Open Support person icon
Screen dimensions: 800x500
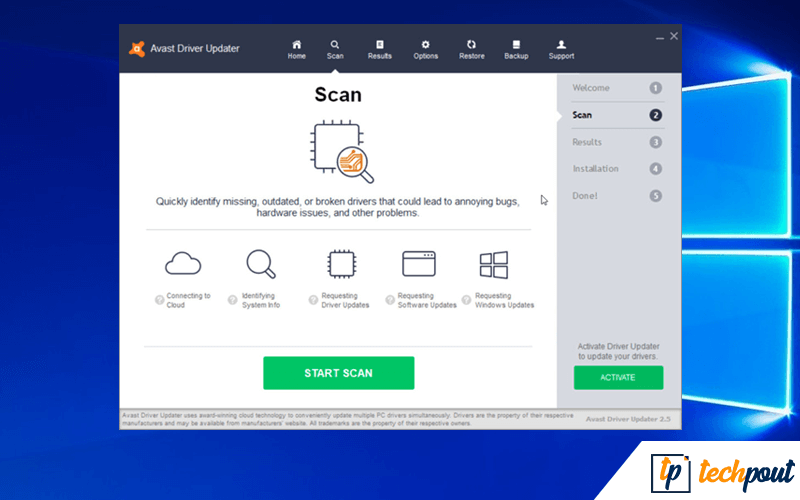tap(561, 45)
